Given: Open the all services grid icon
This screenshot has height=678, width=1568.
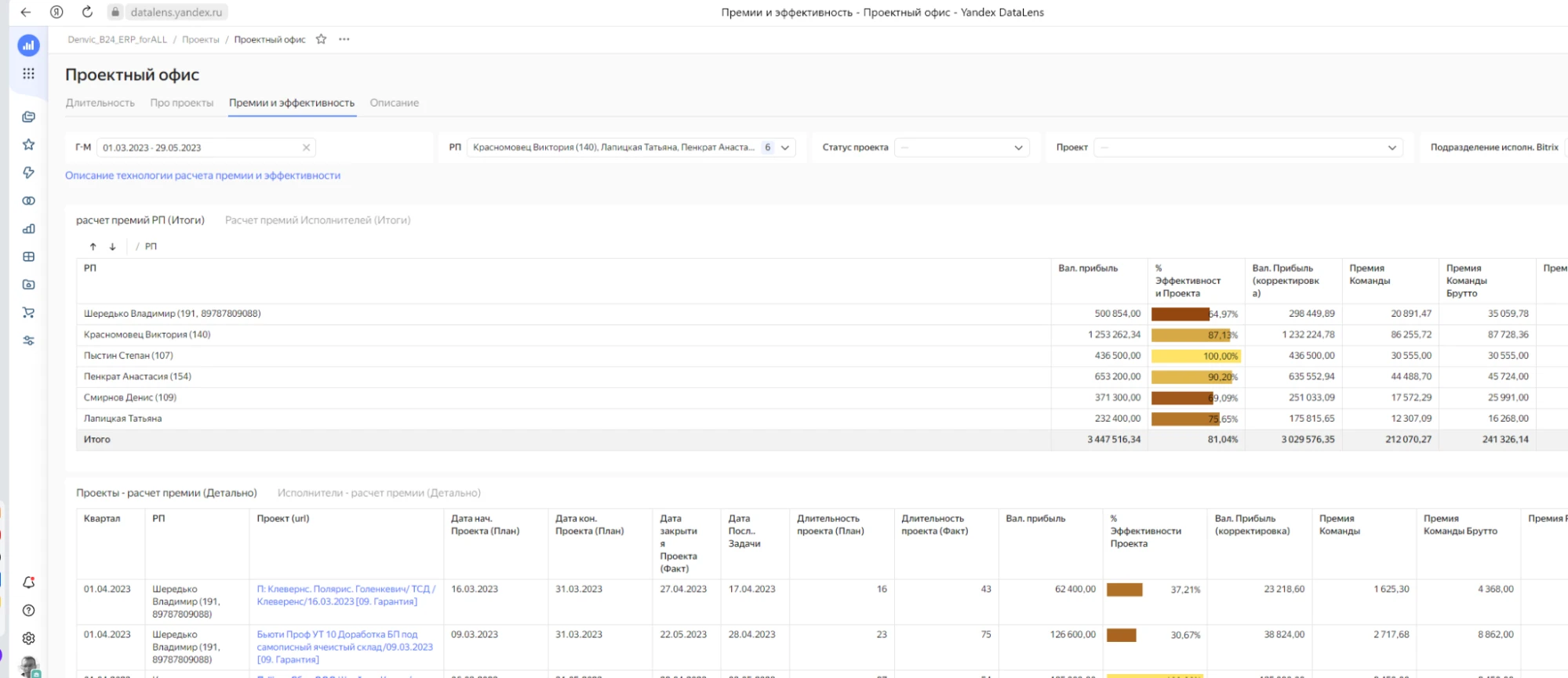Looking at the screenshot, I should [29, 74].
